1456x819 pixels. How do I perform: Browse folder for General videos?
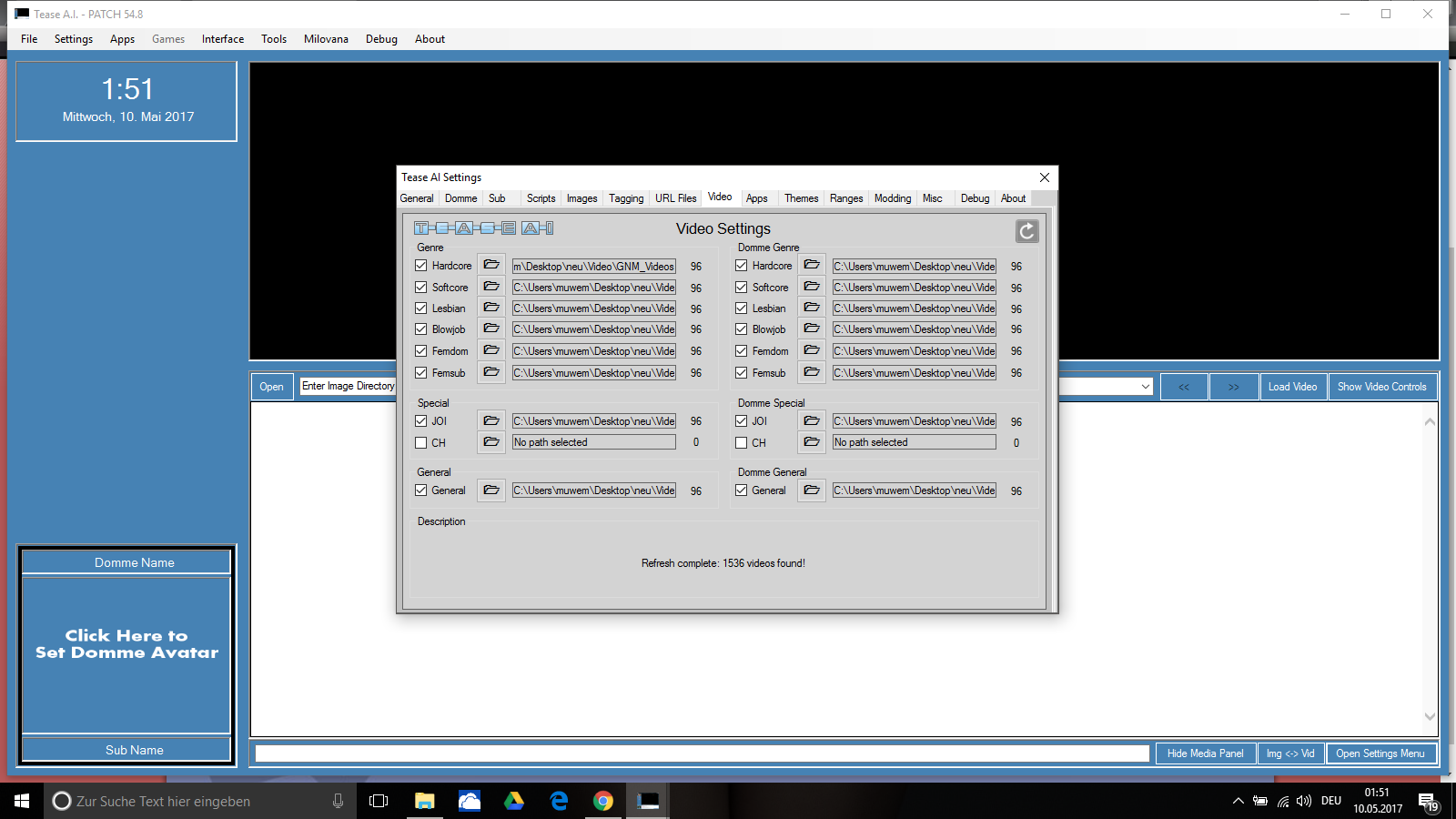(x=491, y=490)
